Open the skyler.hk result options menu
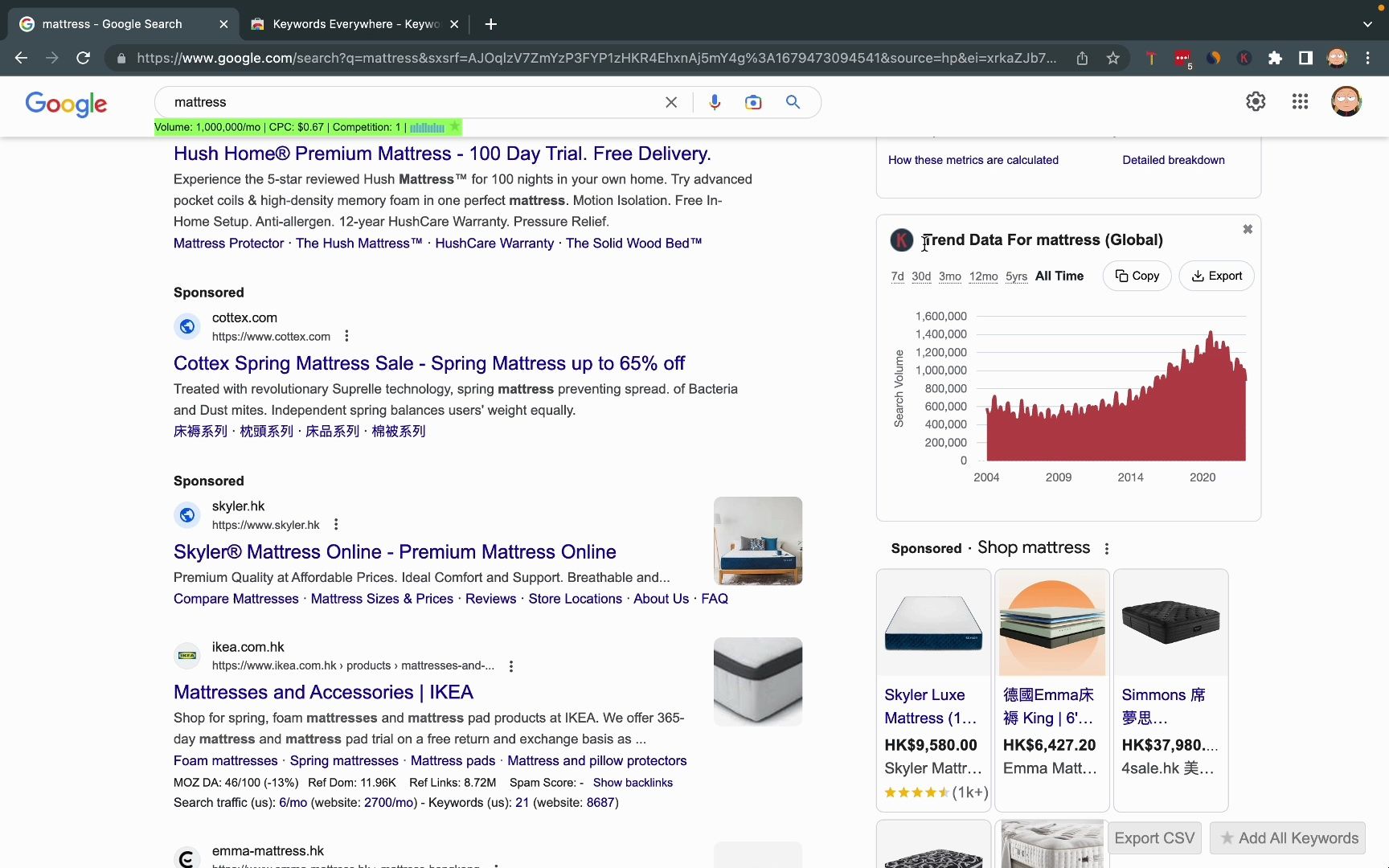The height and width of the screenshot is (868, 1389). (x=336, y=525)
